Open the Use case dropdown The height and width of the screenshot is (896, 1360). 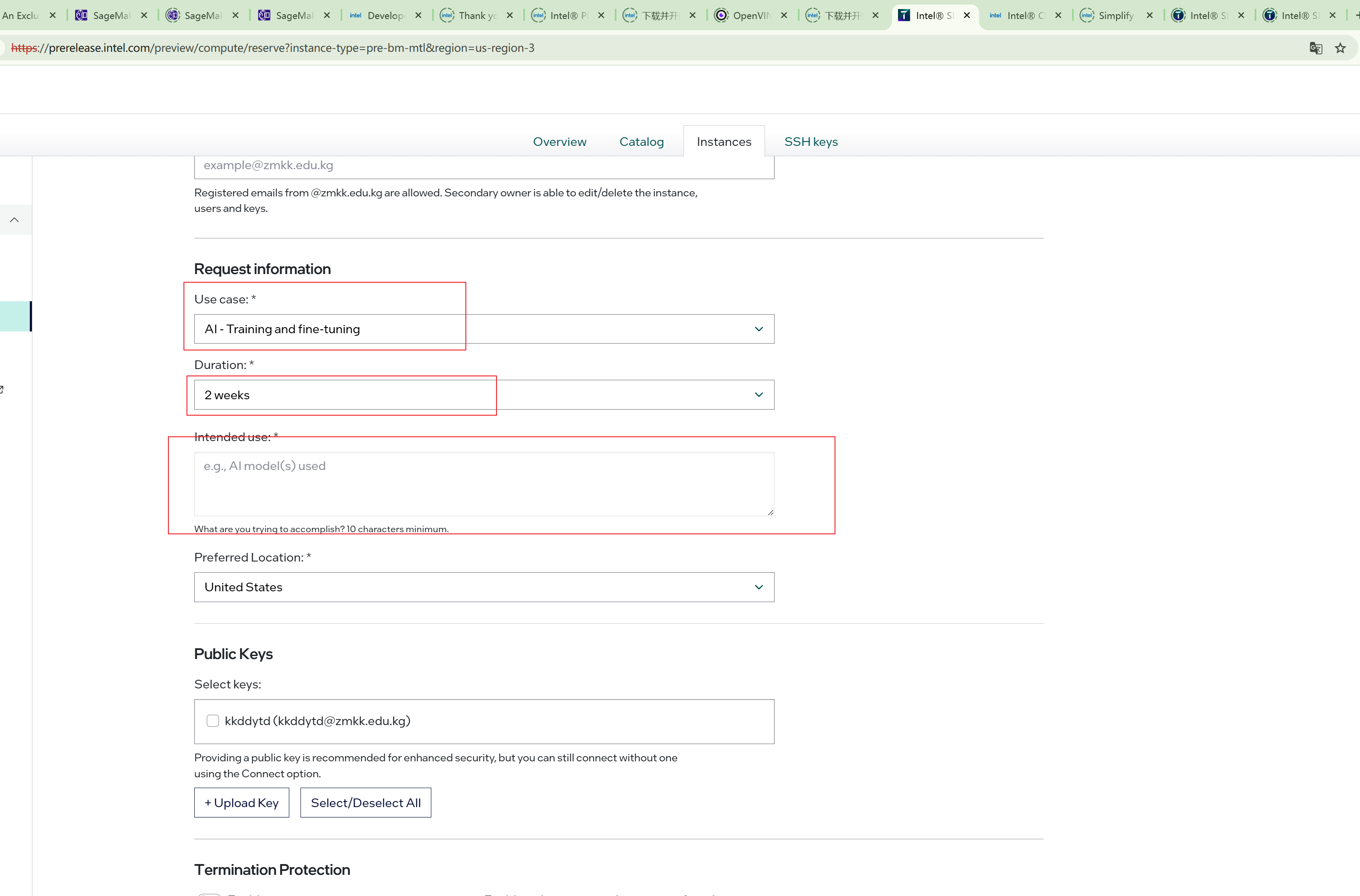tap(484, 329)
